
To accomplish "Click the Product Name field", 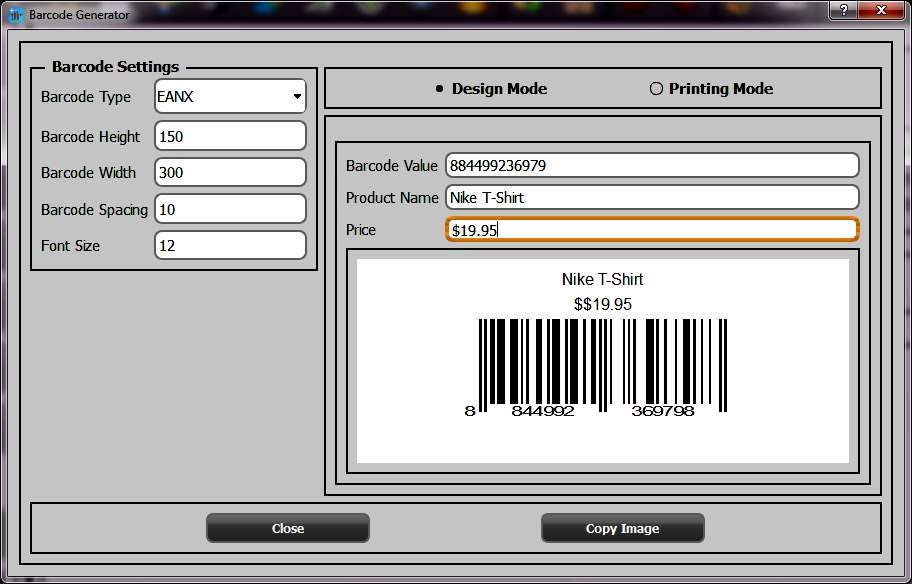I will [650, 197].
